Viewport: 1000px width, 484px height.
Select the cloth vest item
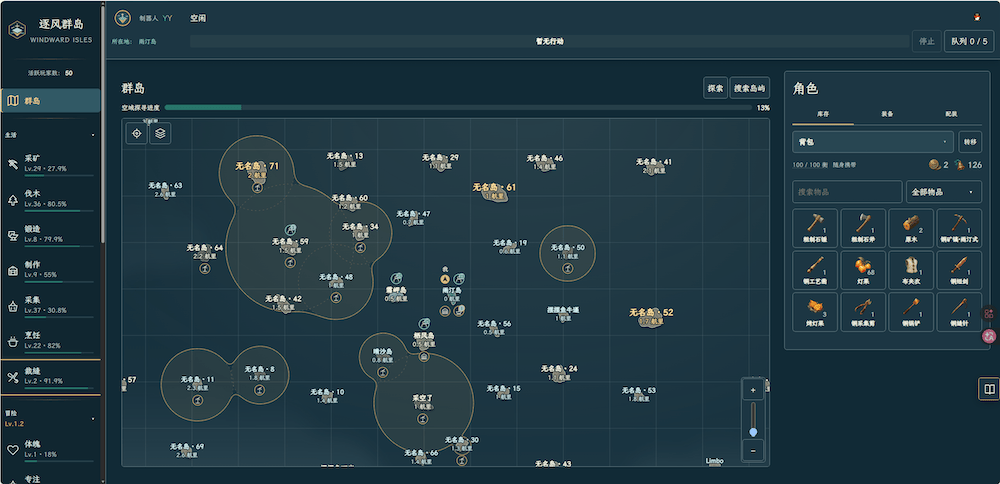911,270
